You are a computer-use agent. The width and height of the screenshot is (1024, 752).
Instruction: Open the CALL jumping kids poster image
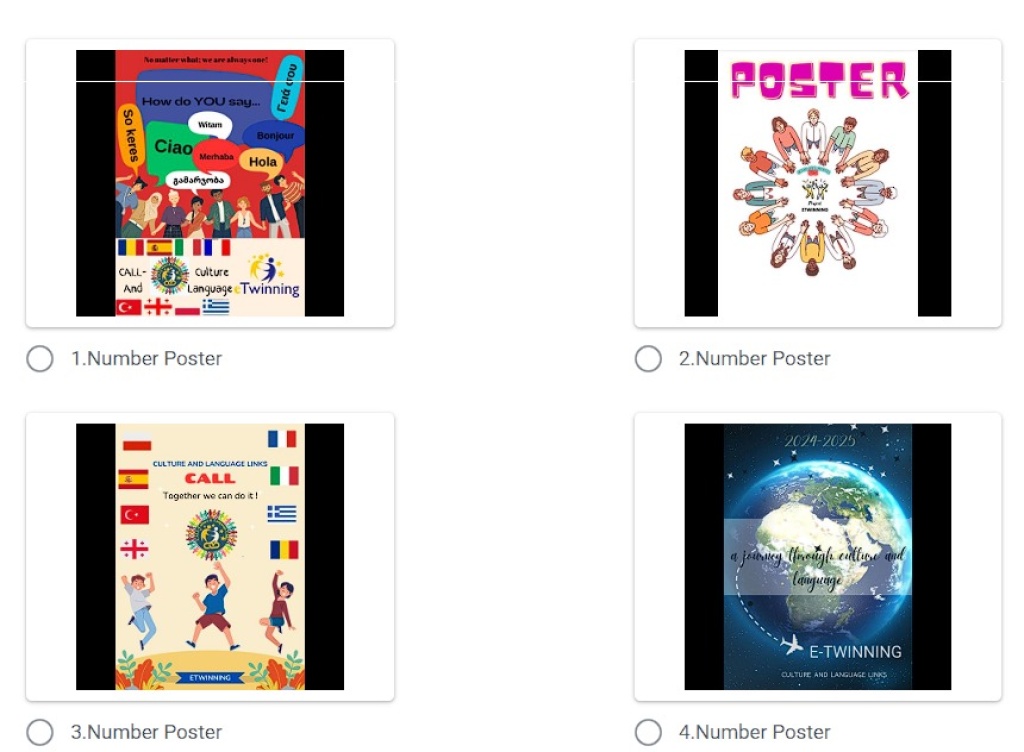pyautogui.click(x=210, y=557)
